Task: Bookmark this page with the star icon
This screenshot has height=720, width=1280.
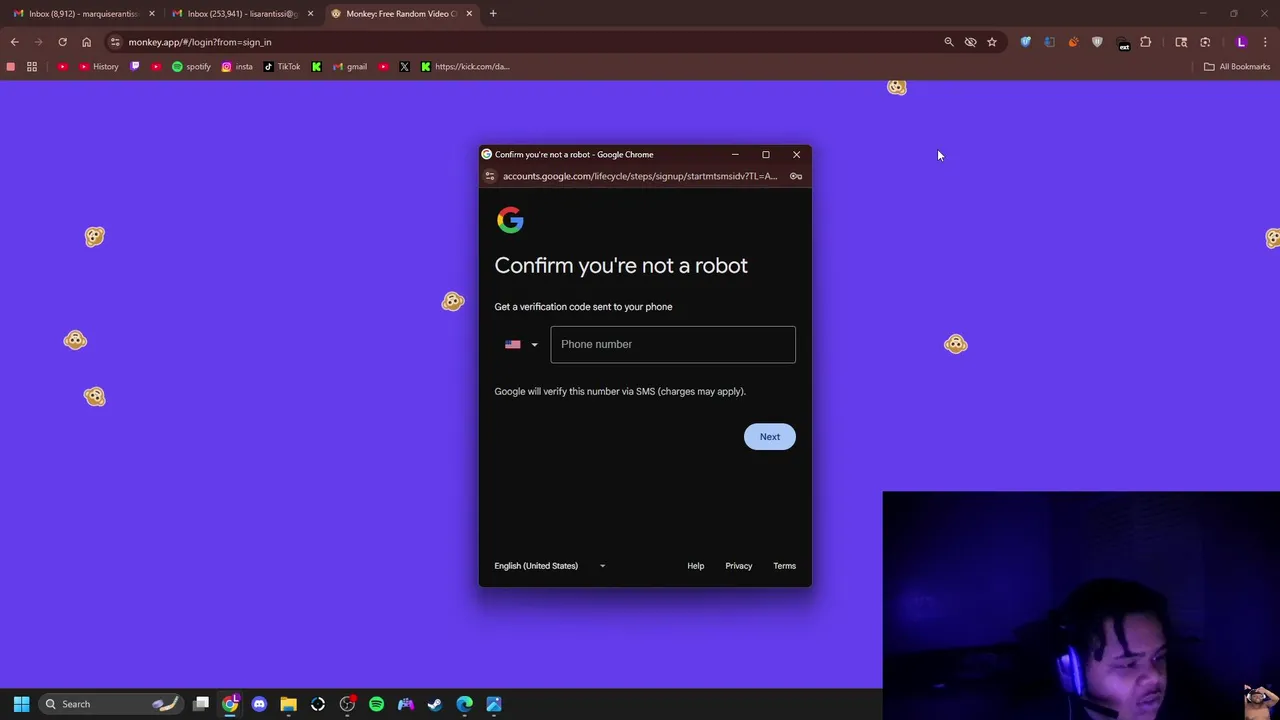Action: pyautogui.click(x=992, y=42)
